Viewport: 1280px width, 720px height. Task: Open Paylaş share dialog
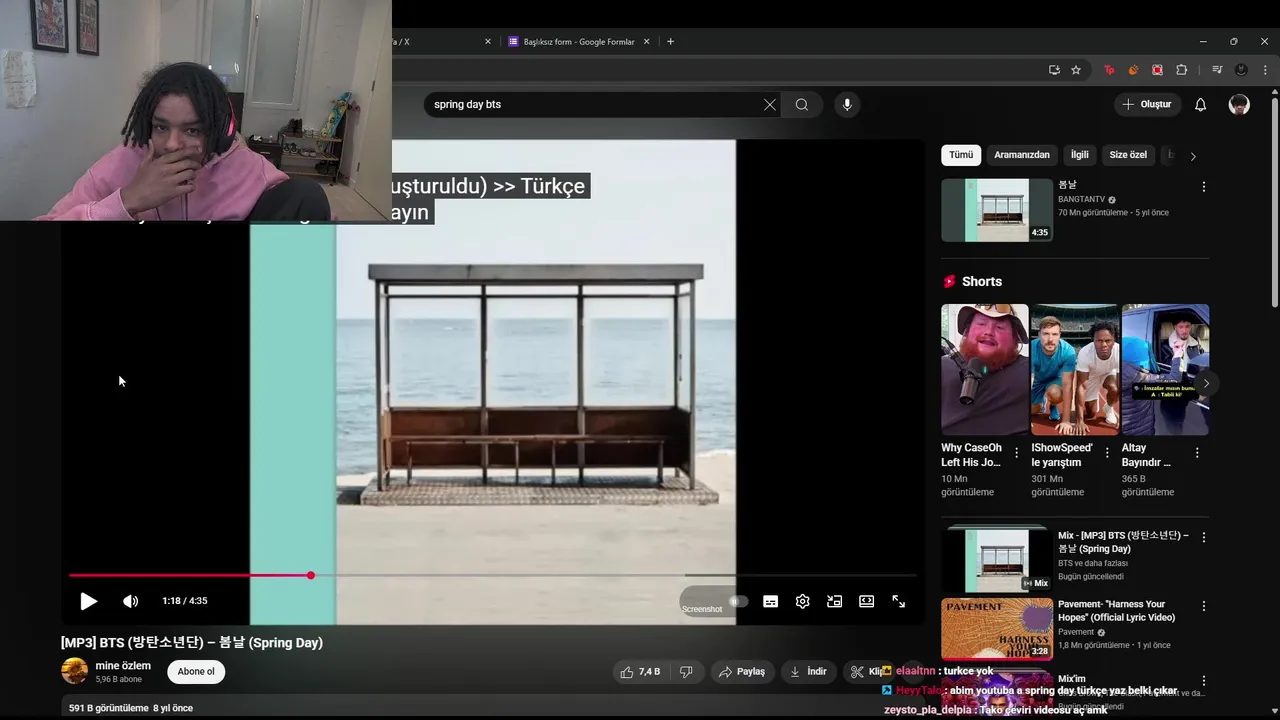pos(741,672)
